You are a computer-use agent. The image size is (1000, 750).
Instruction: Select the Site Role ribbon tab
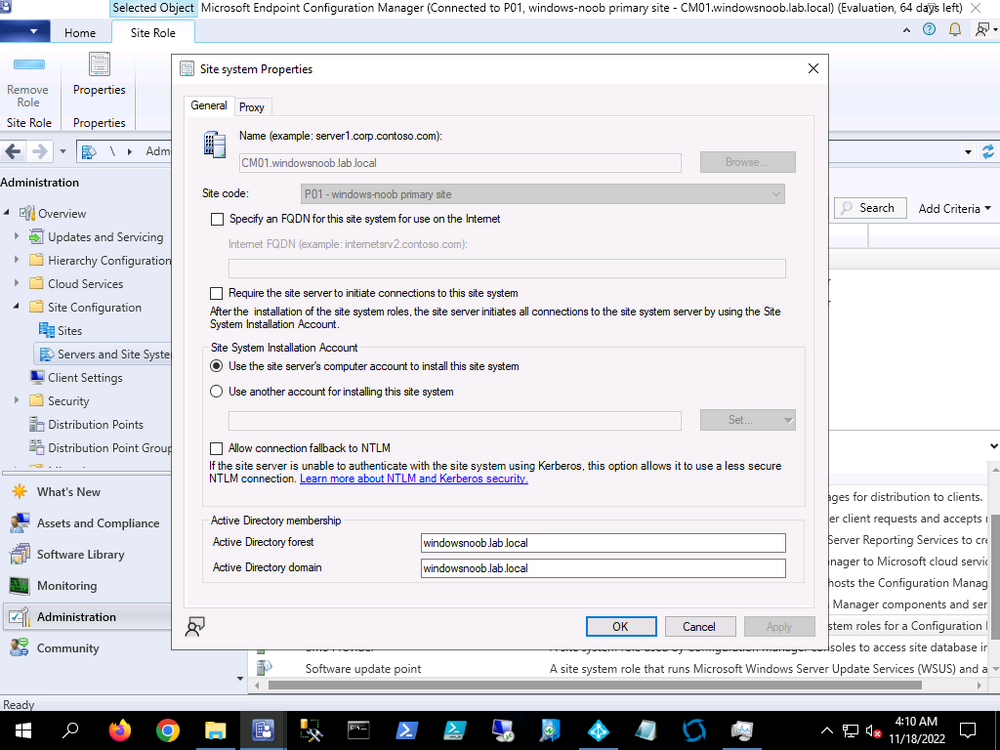point(153,33)
